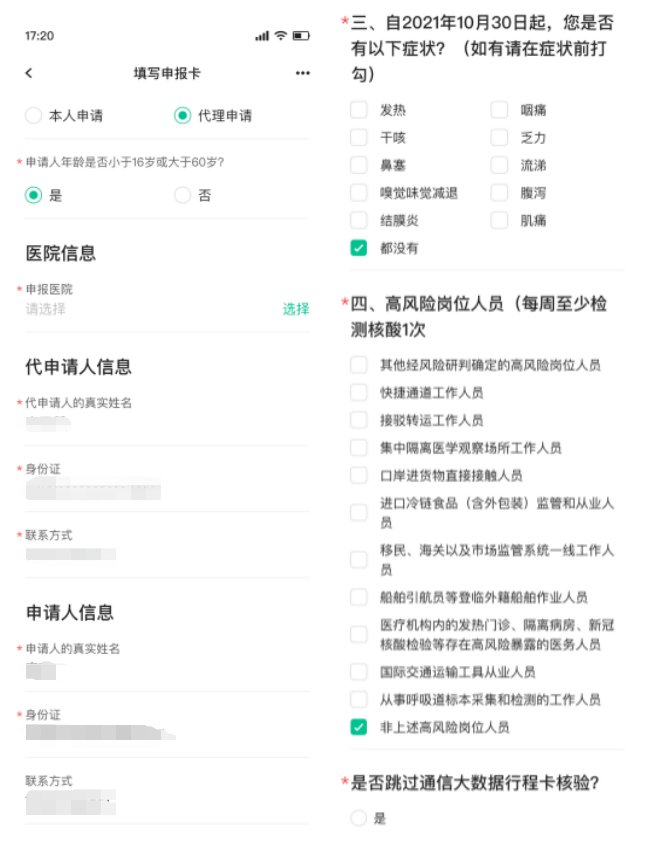Tap the WiFi status icon

[x=281, y=36]
